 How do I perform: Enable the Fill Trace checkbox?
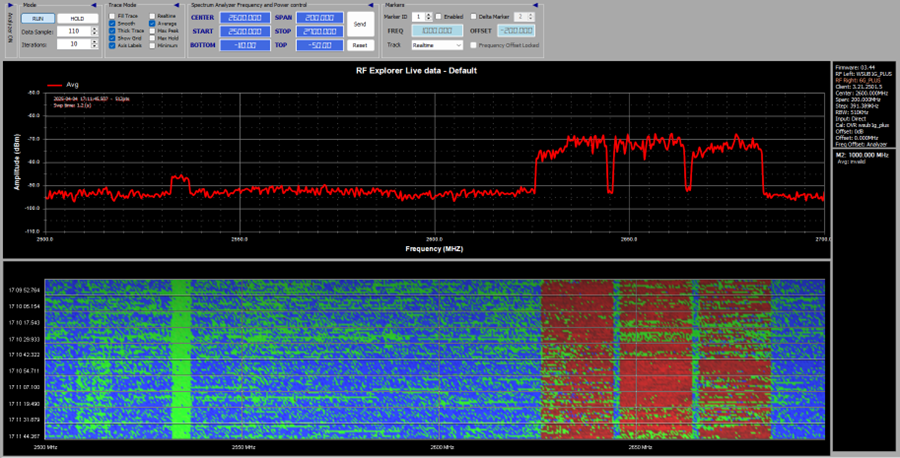112,17
